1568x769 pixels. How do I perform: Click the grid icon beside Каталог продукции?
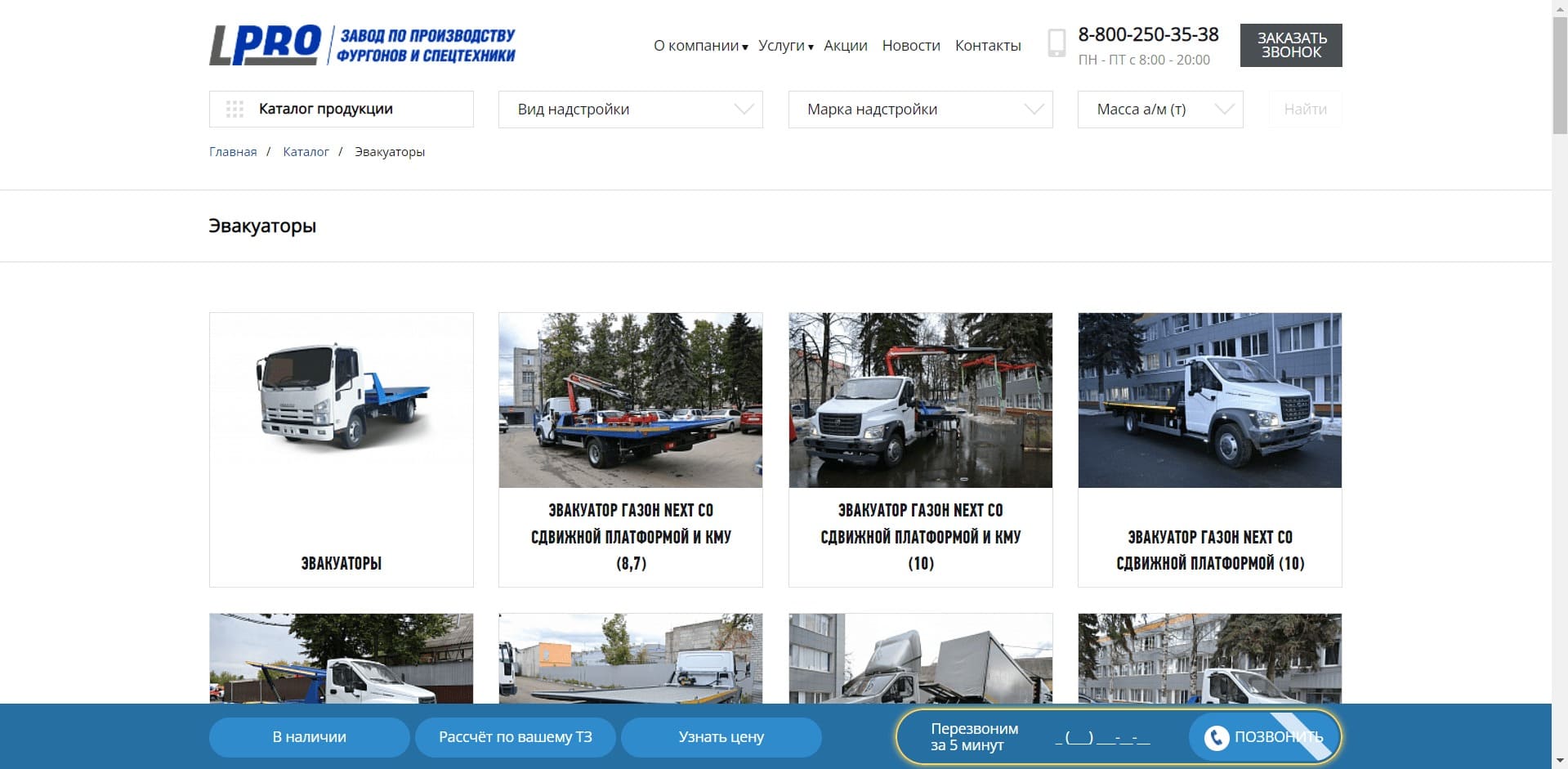click(235, 109)
